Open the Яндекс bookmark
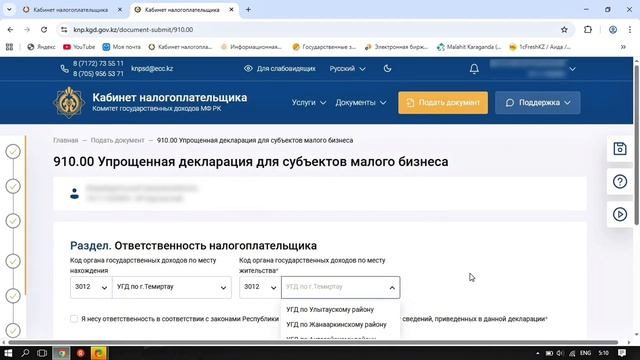Screen dimensions: 640x360 (x=41, y=47)
